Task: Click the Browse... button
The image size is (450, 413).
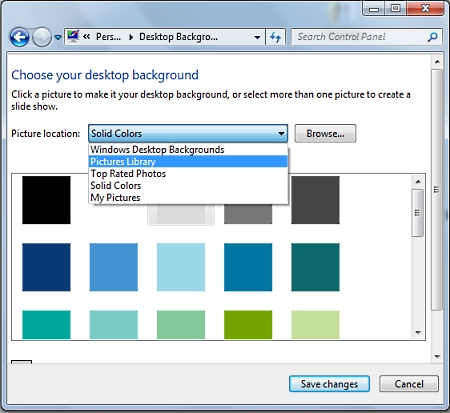Action: click(325, 134)
